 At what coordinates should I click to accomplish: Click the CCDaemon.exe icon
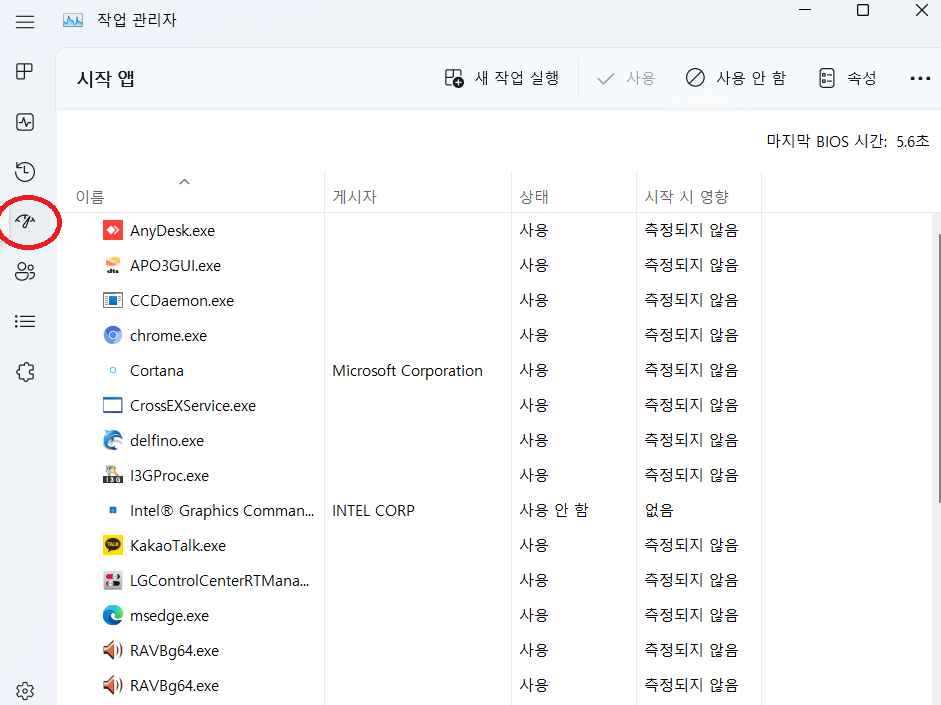[x=113, y=300]
